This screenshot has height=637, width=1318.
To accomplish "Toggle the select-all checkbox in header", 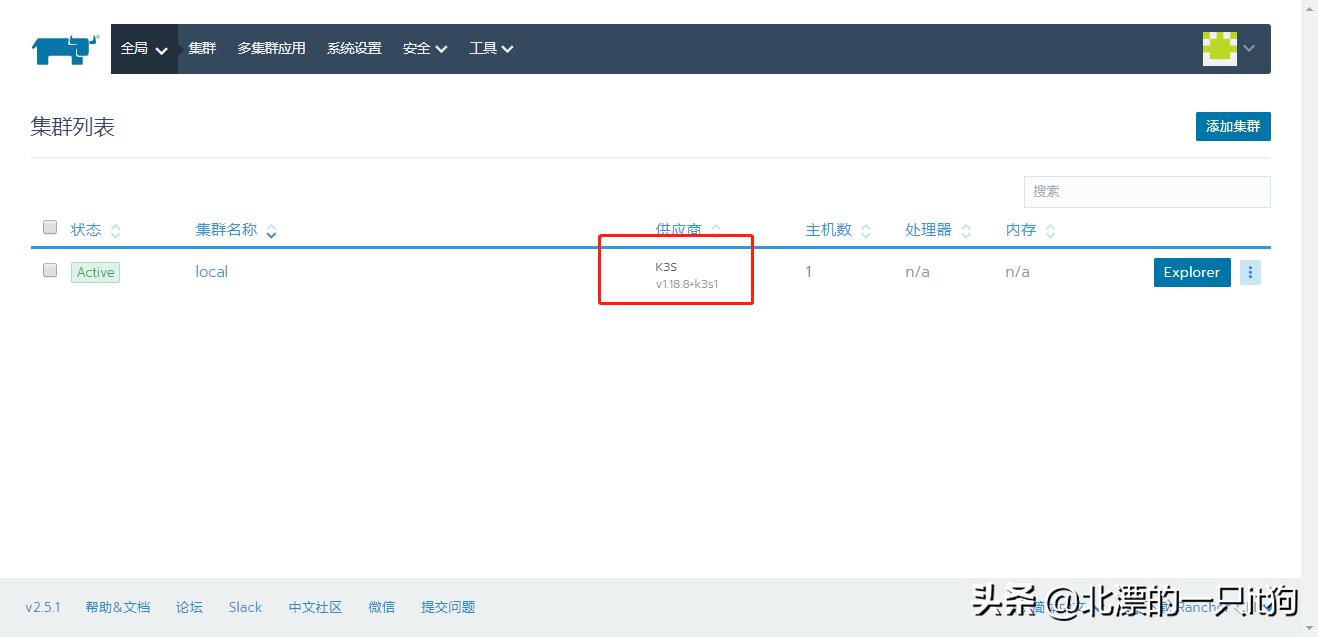I will (x=50, y=227).
